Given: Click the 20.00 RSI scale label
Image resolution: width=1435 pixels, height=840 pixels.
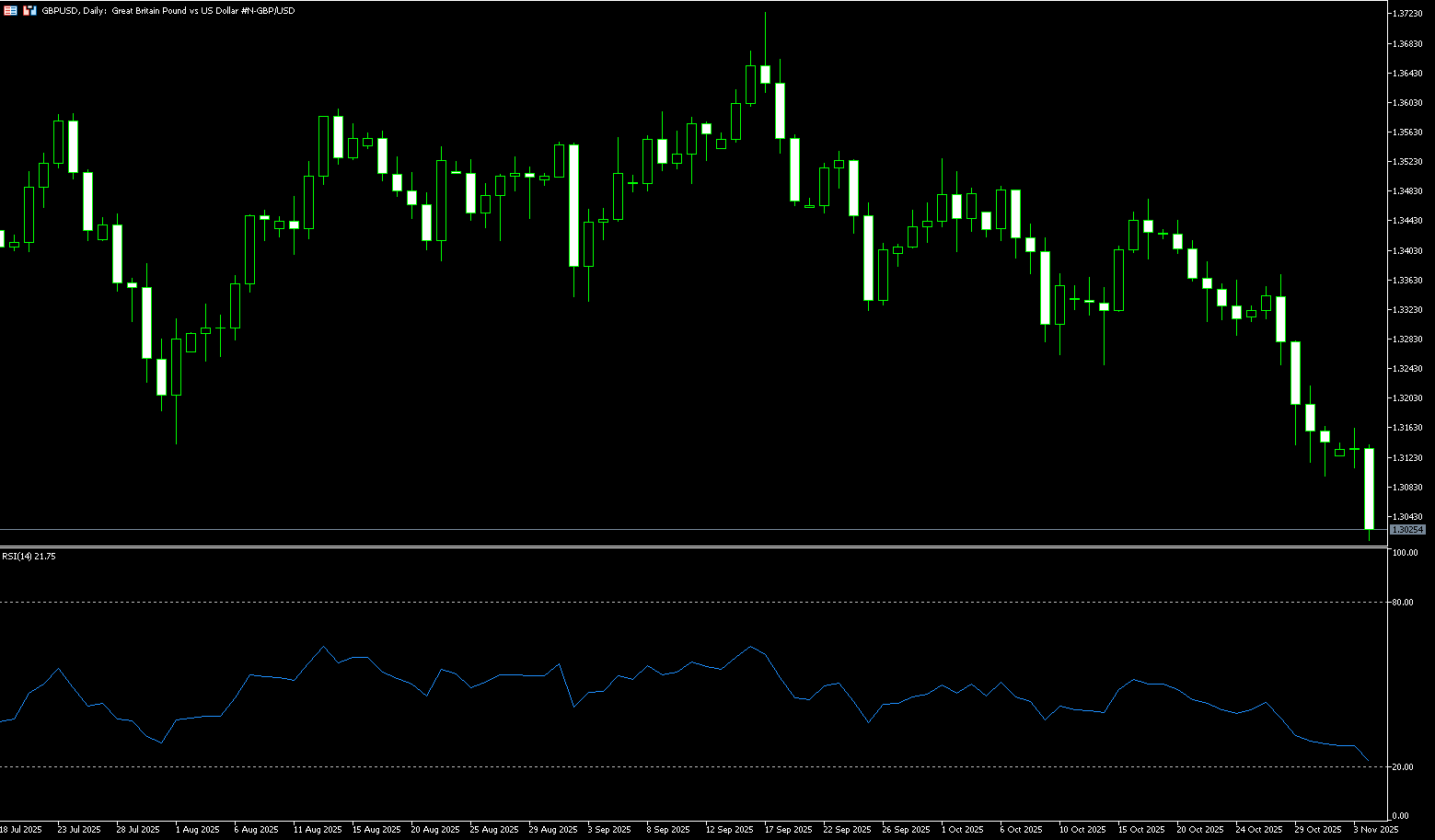Looking at the screenshot, I should coord(1404,767).
